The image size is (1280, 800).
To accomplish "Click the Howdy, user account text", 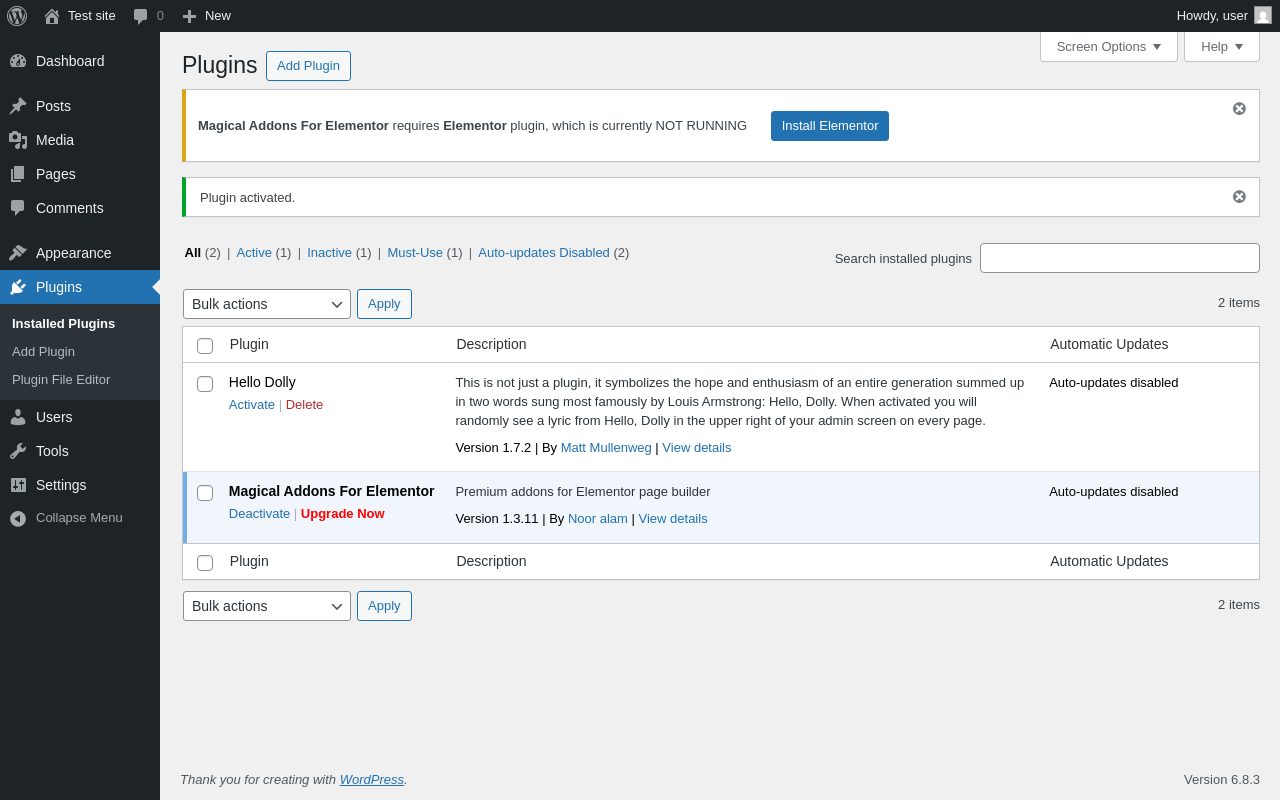I will (1212, 16).
